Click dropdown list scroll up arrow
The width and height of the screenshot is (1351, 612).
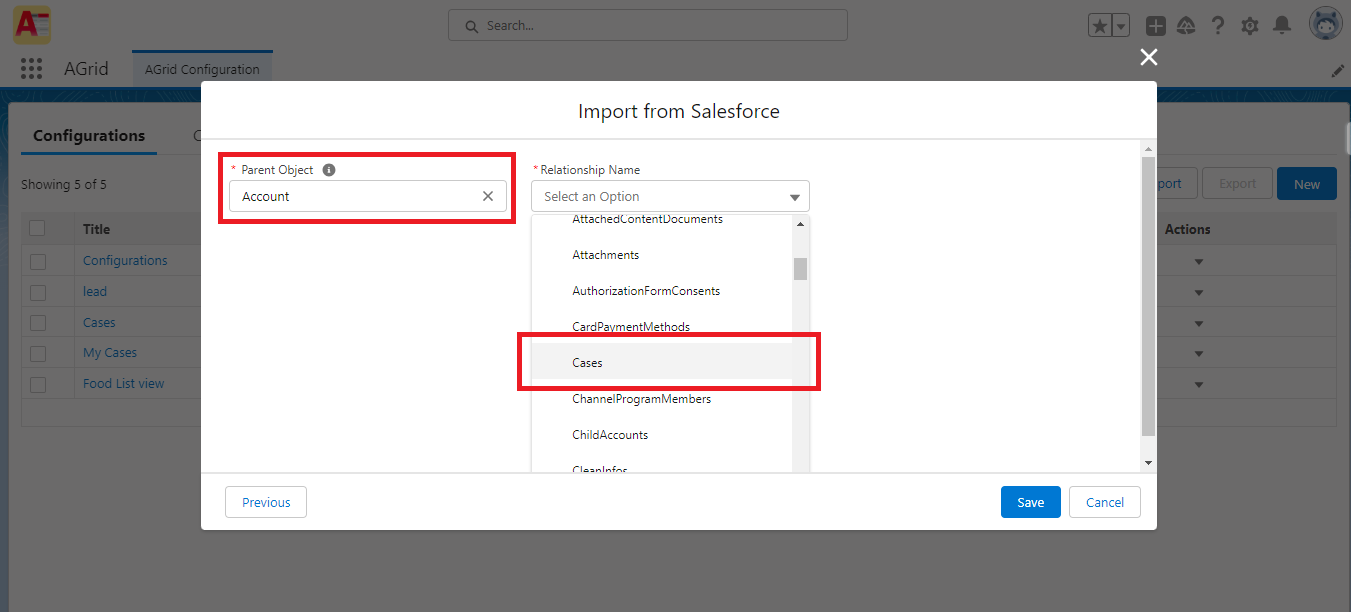tap(800, 224)
